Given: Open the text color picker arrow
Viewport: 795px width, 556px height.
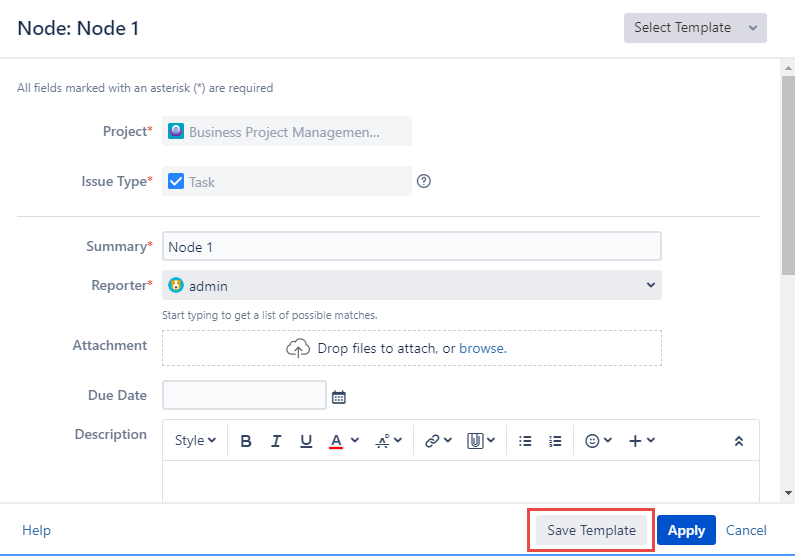Looking at the screenshot, I should (x=355, y=441).
